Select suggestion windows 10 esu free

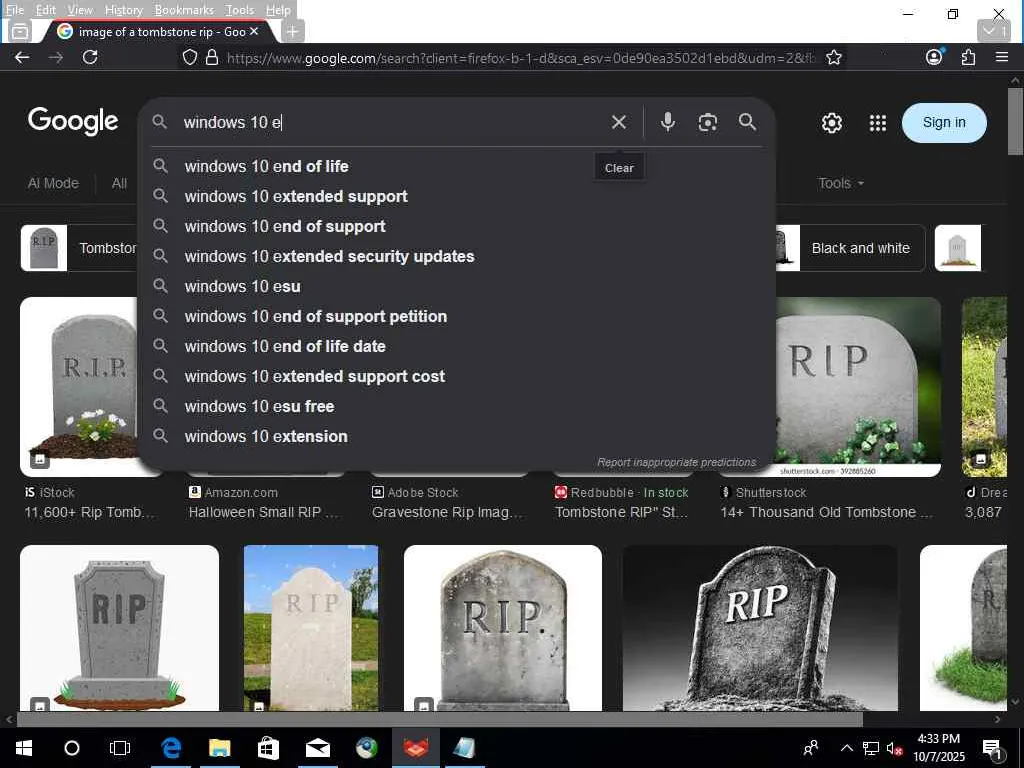click(456, 407)
